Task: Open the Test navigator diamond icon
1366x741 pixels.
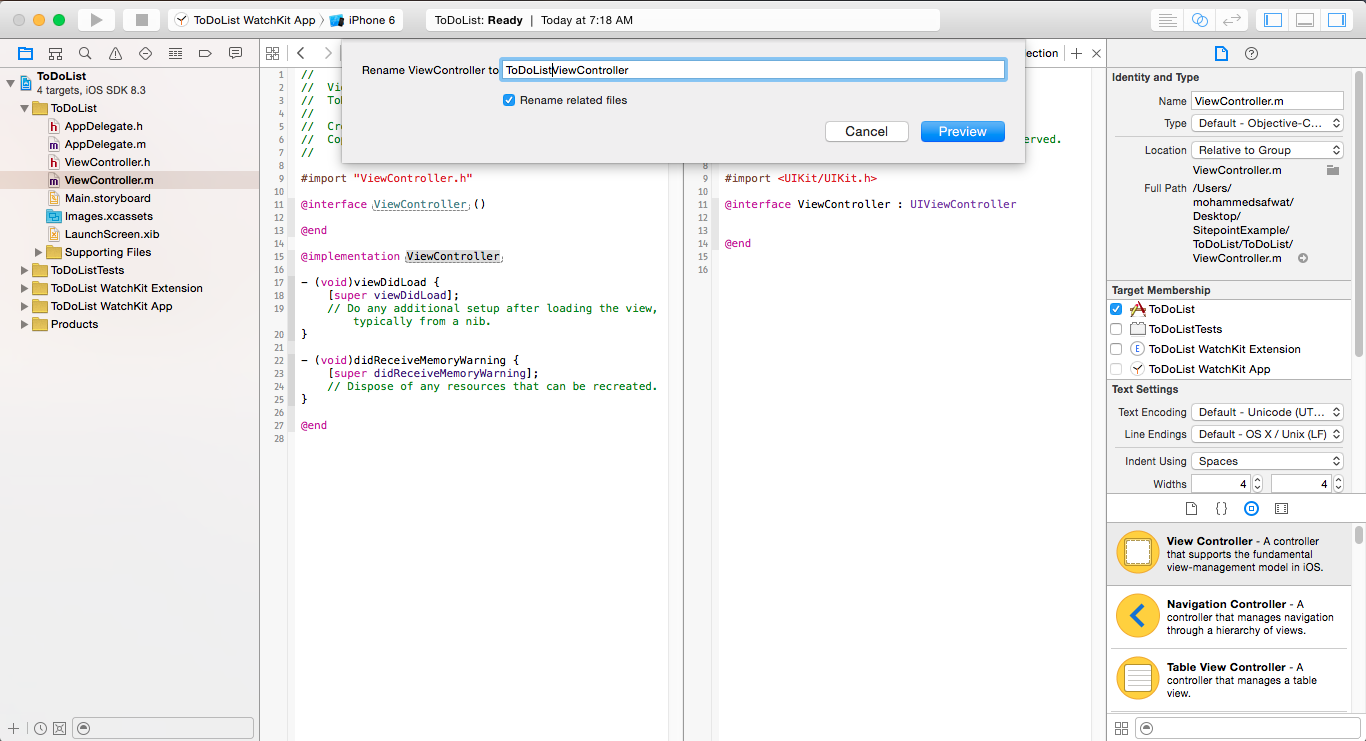Action: tap(145, 53)
